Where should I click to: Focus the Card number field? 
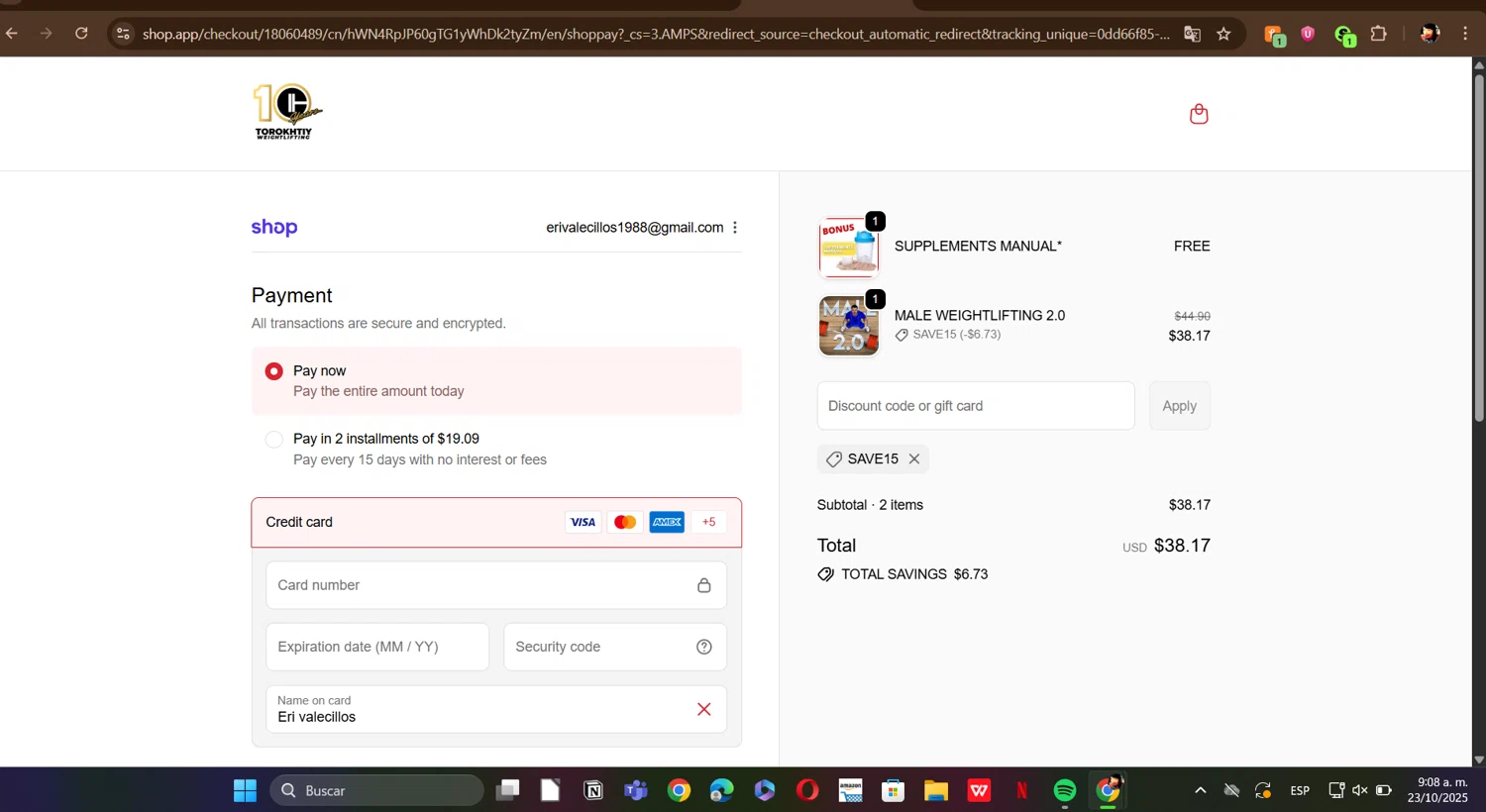click(x=496, y=585)
